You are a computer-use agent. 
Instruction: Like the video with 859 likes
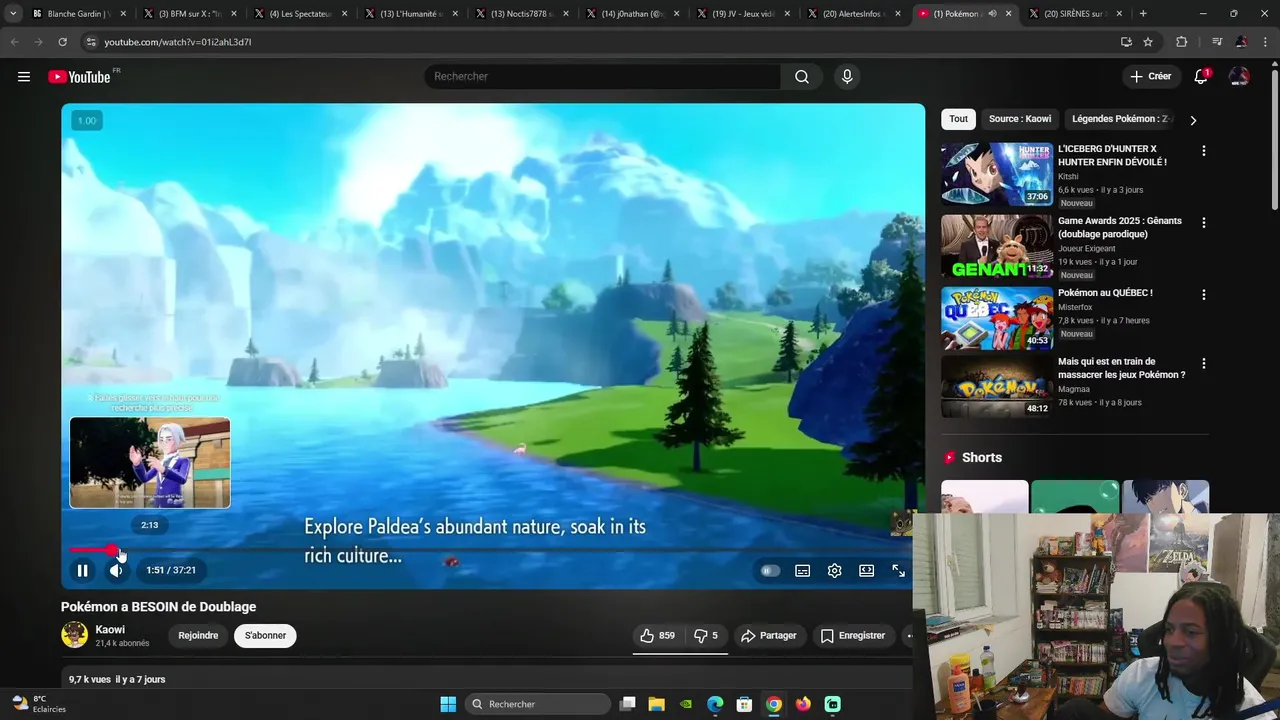(x=657, y=636)
